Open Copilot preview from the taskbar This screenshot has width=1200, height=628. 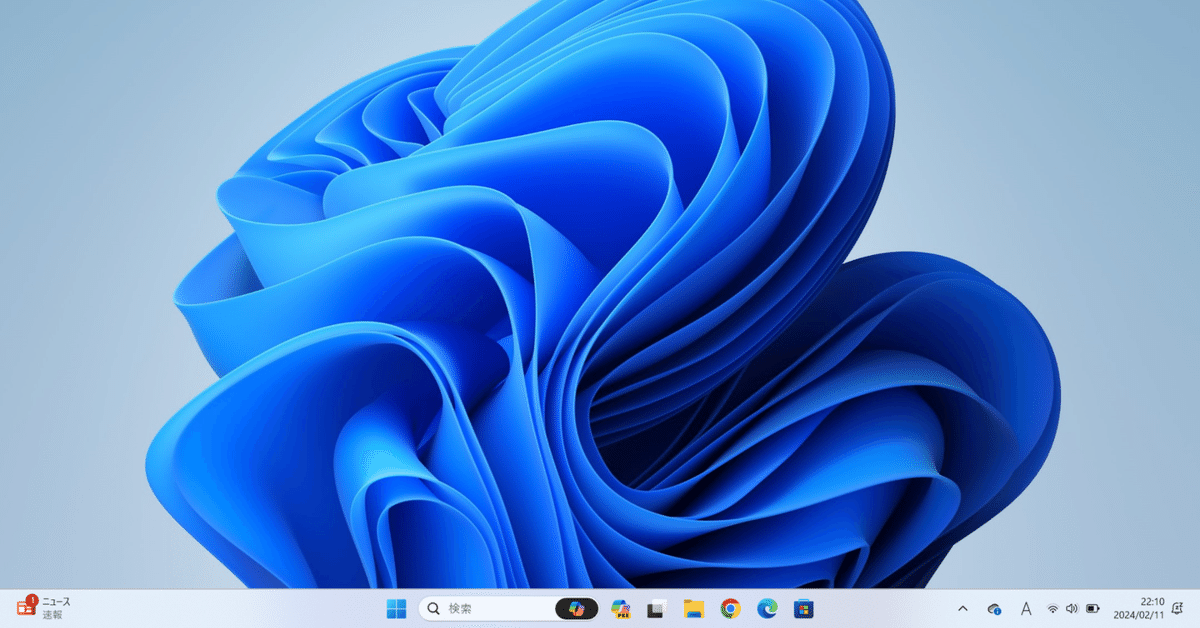621,608
